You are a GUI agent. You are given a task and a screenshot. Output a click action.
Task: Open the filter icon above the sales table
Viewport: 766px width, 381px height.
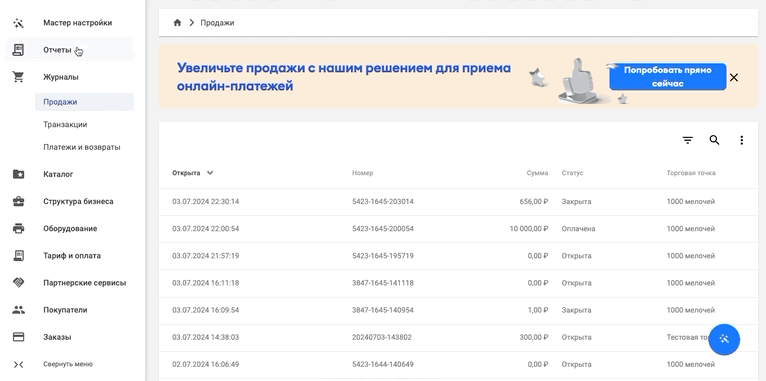coord(687,141)
